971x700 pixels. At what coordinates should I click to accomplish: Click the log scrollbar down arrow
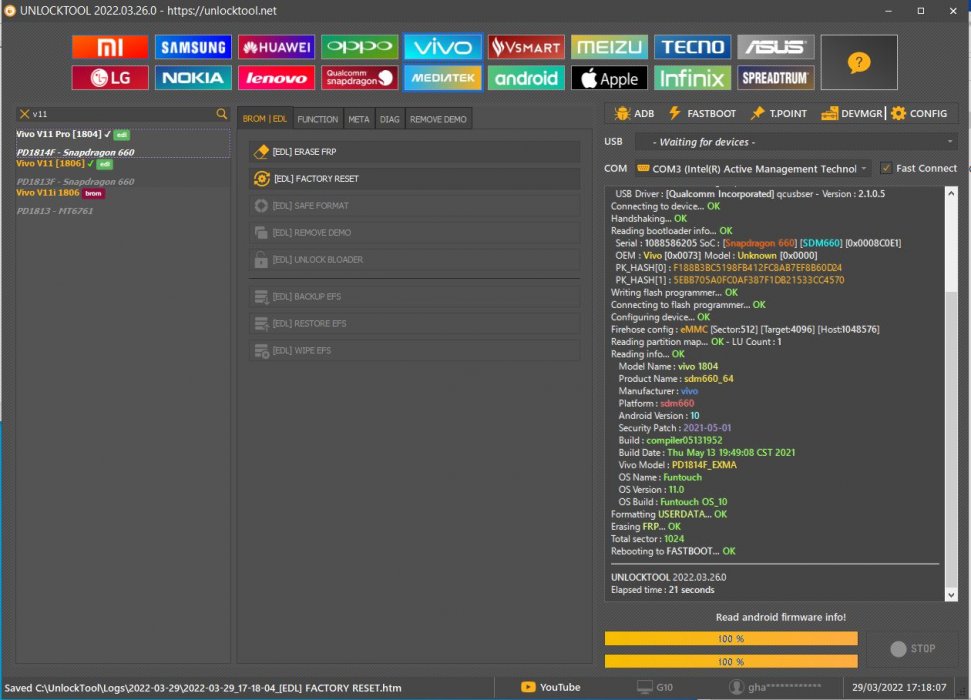pyautogui.click(x=951, y=595)
